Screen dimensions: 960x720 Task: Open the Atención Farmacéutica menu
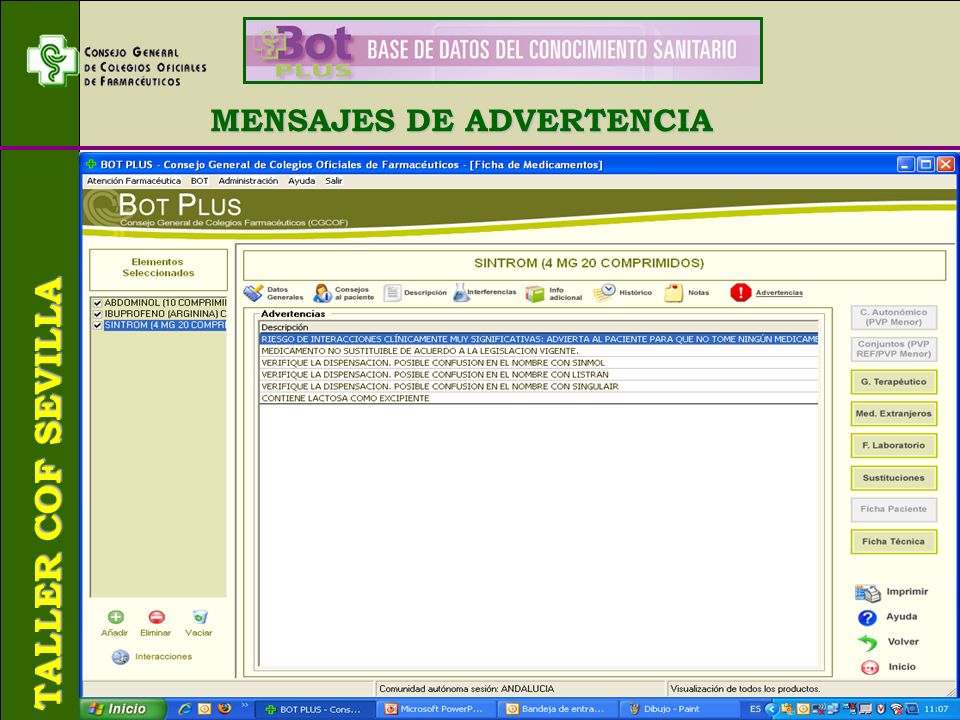coord(133,181)
